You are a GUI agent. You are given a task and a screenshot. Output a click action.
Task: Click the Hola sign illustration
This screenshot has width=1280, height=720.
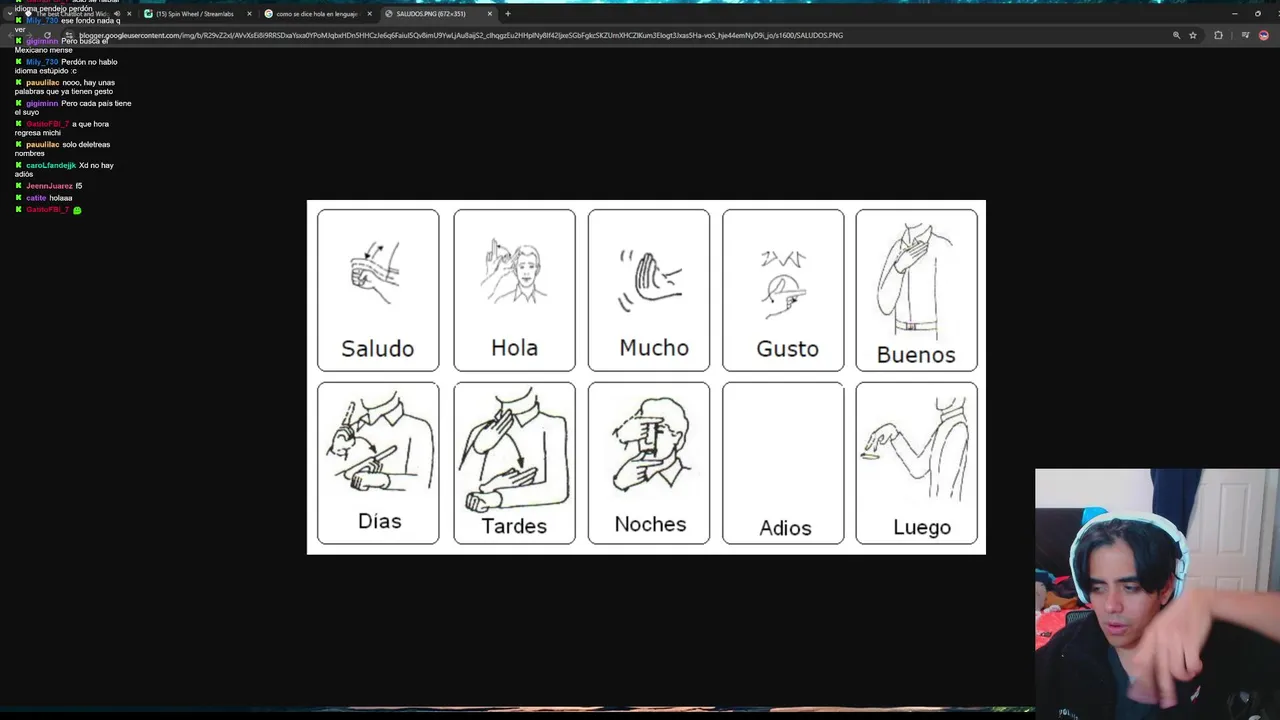[514, 271]
